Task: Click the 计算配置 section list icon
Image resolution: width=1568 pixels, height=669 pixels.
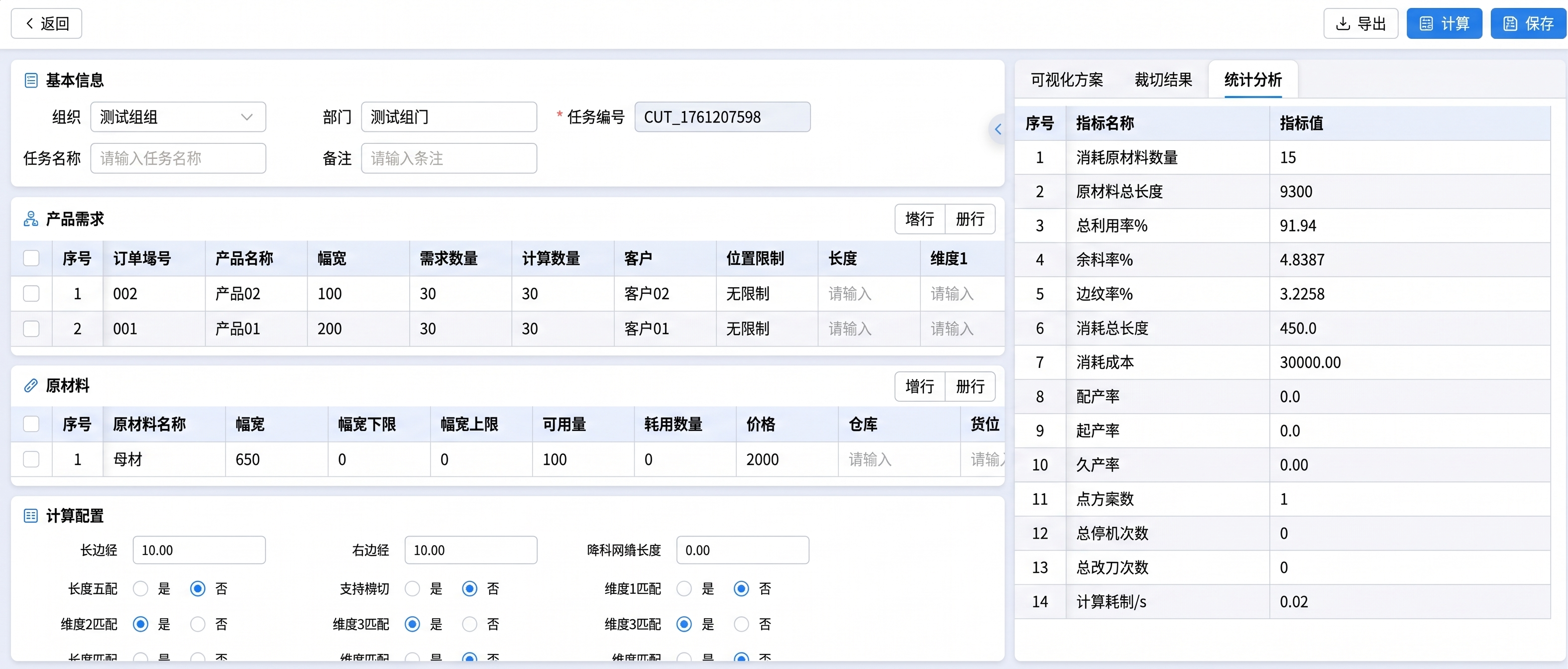Action: click(31, 516)
